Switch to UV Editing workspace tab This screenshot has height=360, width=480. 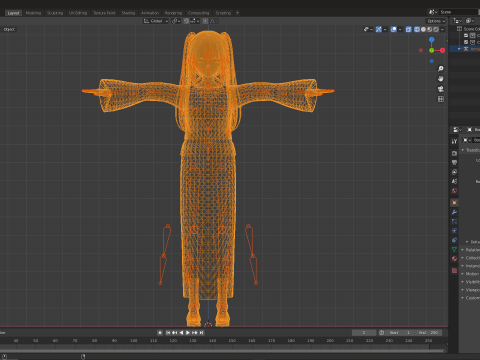(x=78, y=13)
